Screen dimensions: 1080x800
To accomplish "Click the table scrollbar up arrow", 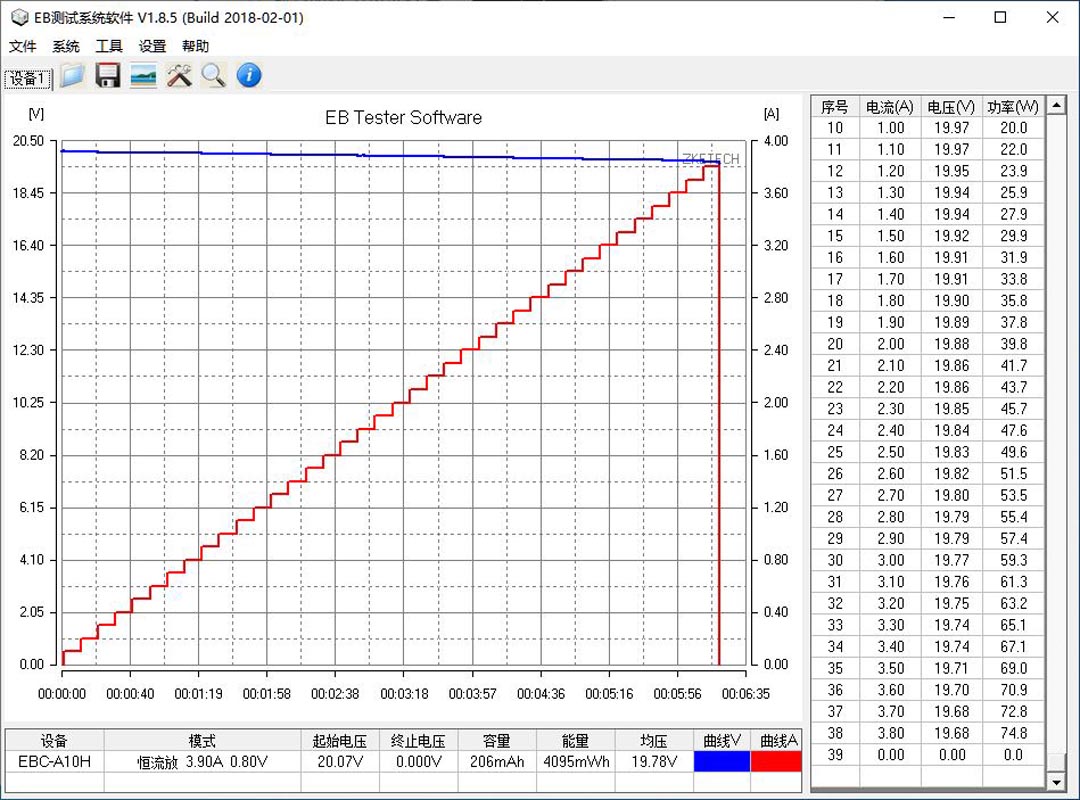I will click(x=1054, y=105).
